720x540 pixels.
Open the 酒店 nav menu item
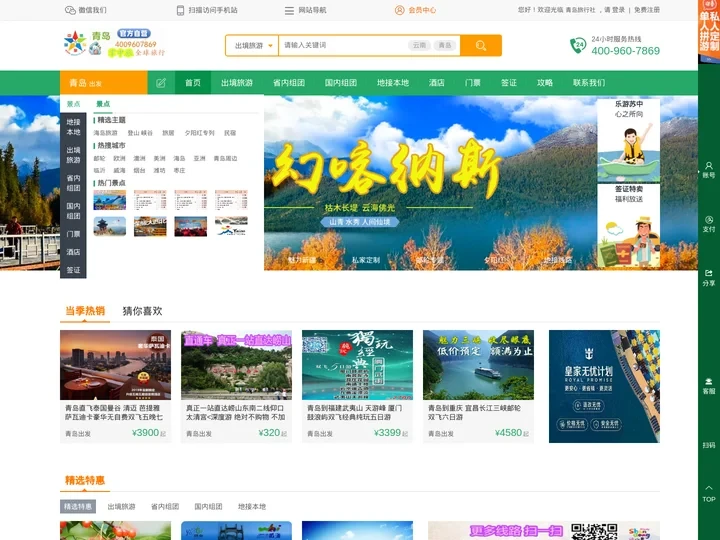[436, 83]
